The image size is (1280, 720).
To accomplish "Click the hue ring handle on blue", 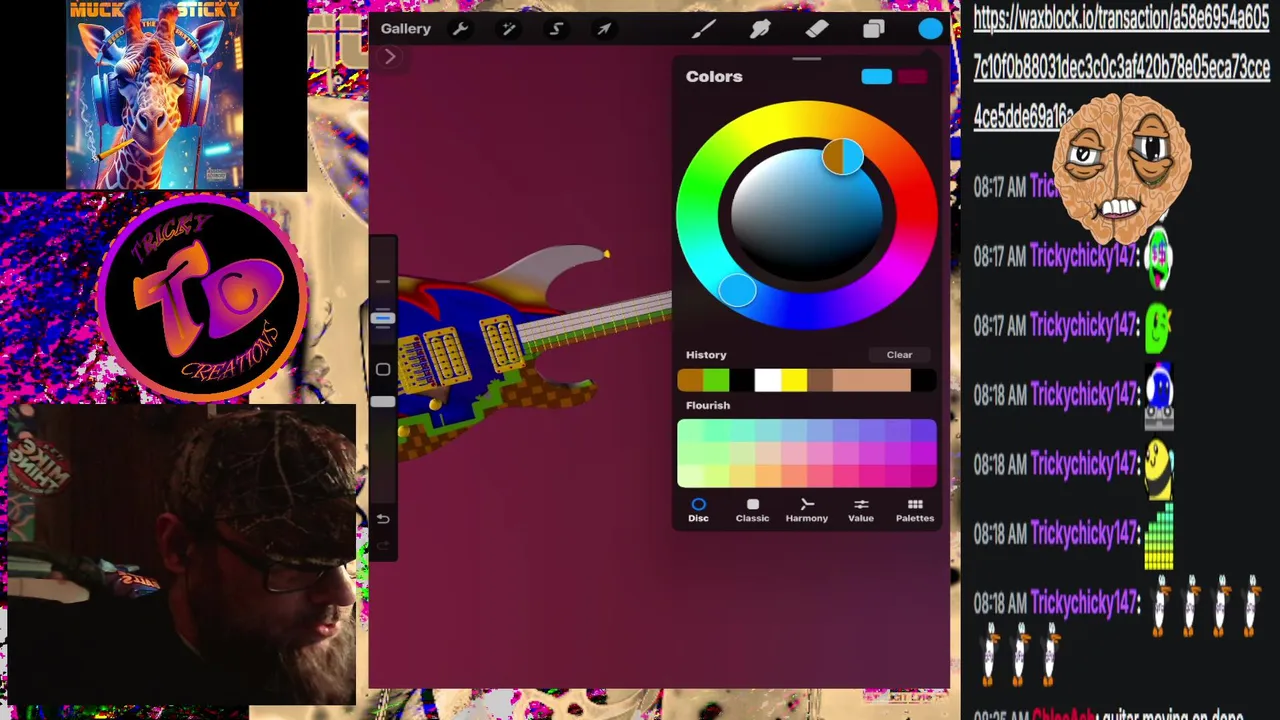I will [x=737, y=290].
